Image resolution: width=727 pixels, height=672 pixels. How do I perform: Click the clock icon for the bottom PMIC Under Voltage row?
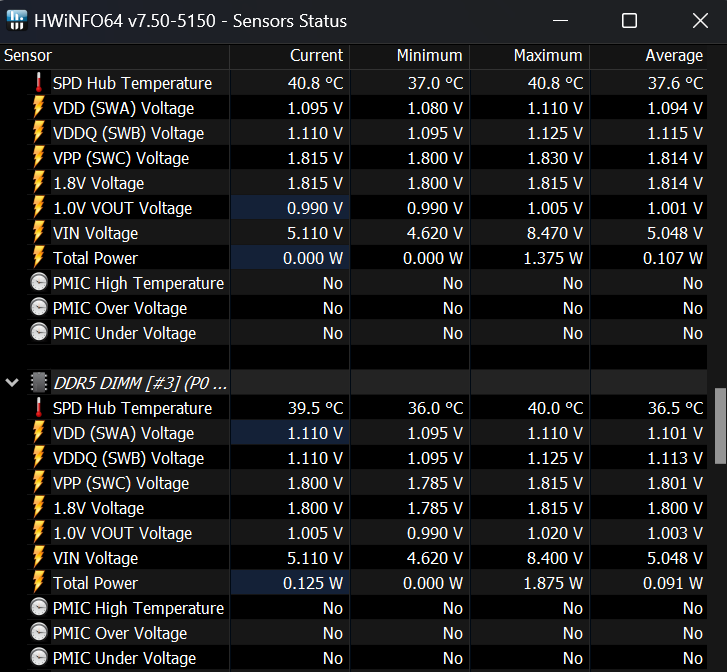39,658
